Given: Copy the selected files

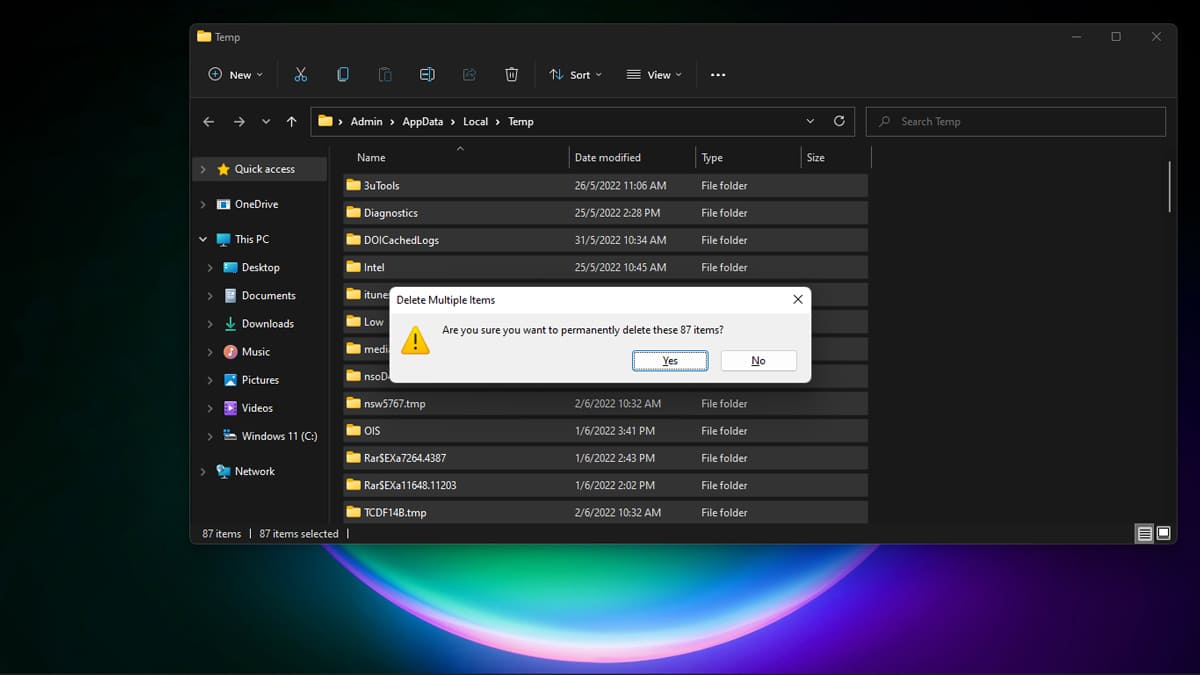Looking at the screenshot, I should (x=342, y=74).
